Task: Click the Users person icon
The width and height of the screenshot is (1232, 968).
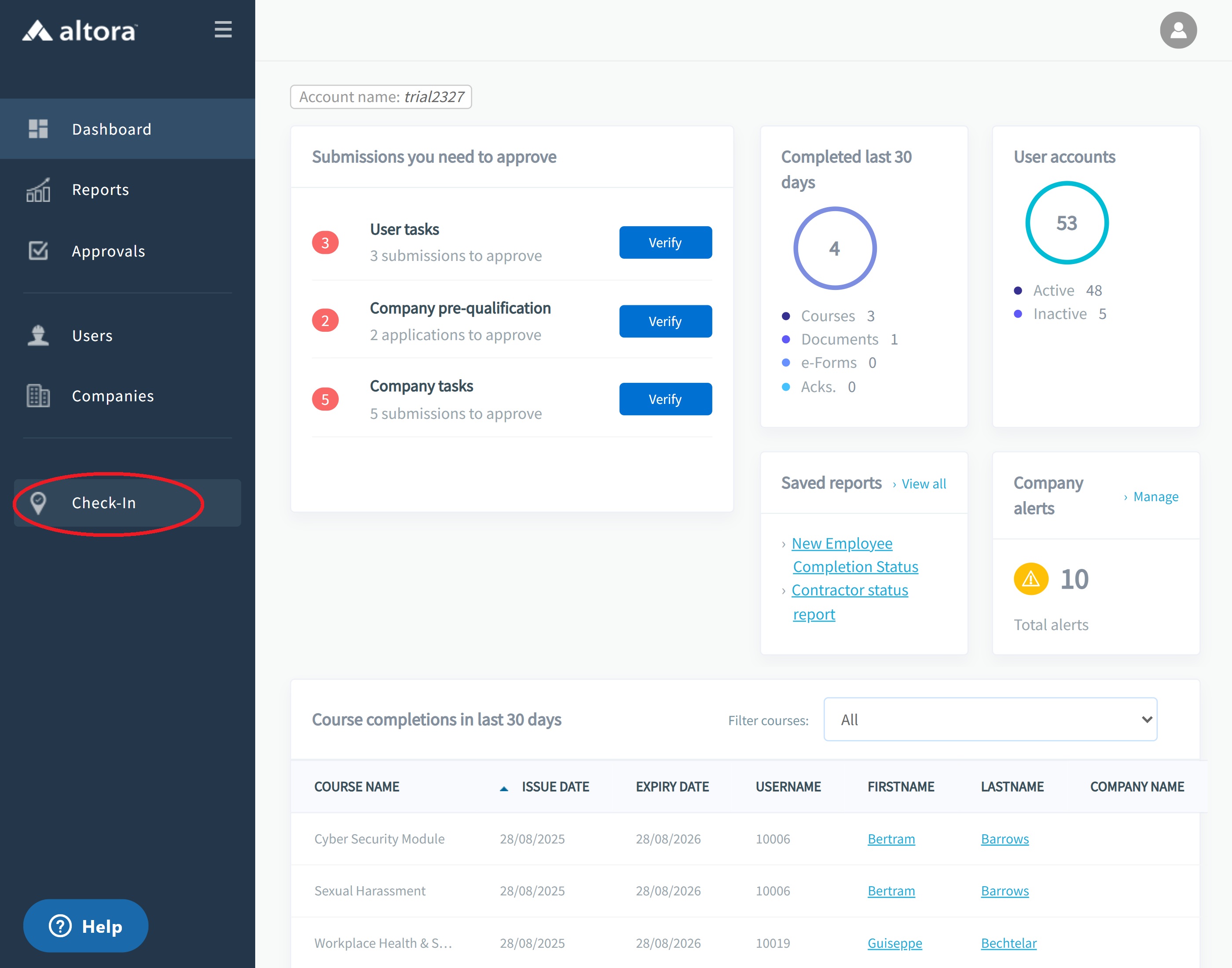Action: 38,336
